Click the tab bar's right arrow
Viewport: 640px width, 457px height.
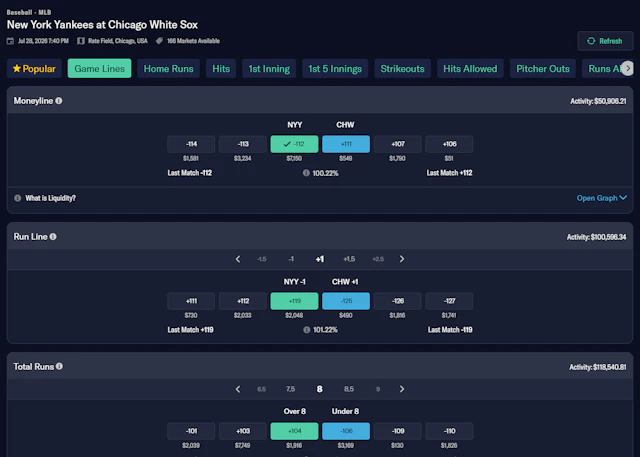point(628,68)
